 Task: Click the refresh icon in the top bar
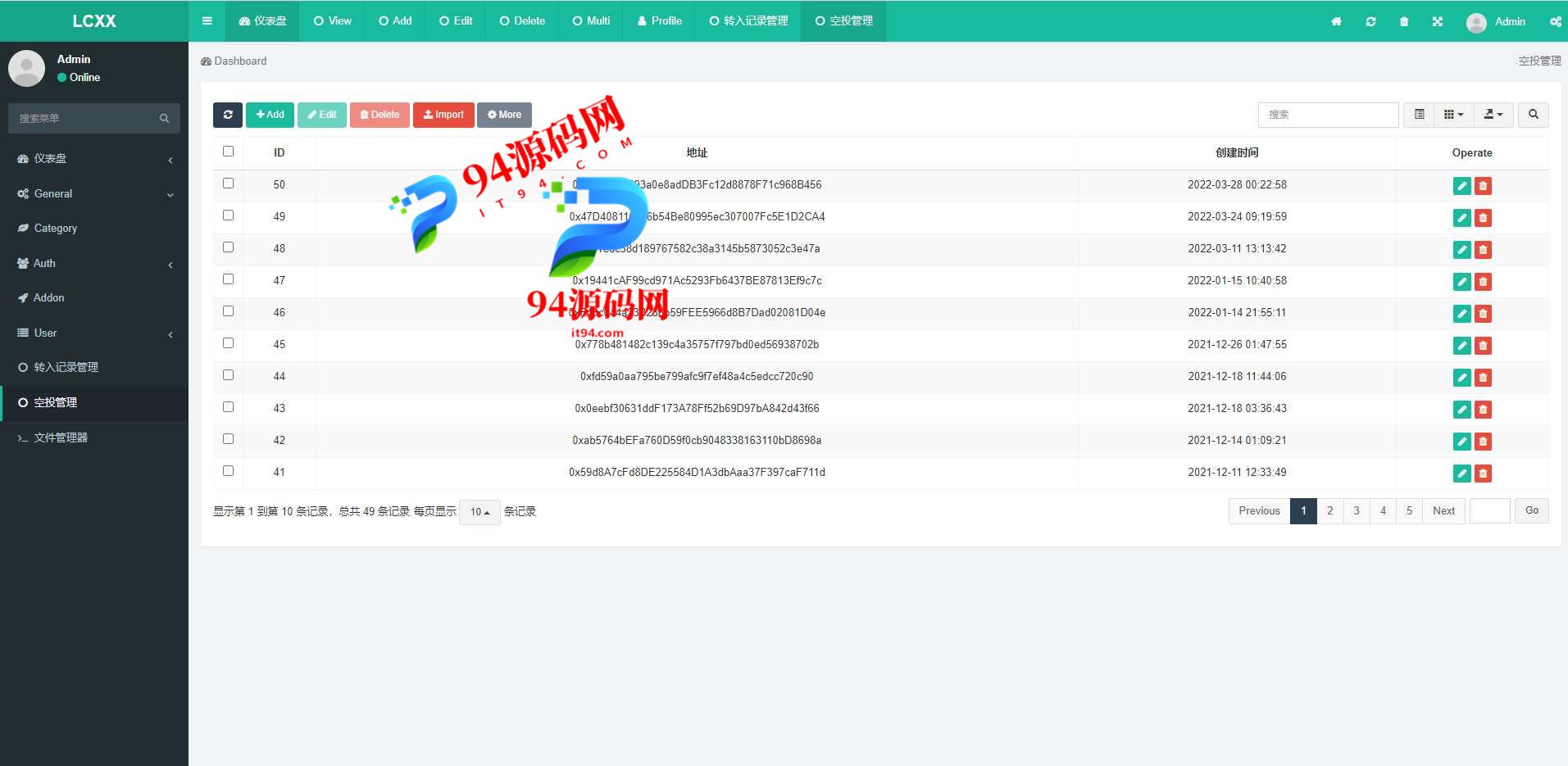click(1370, 21)
